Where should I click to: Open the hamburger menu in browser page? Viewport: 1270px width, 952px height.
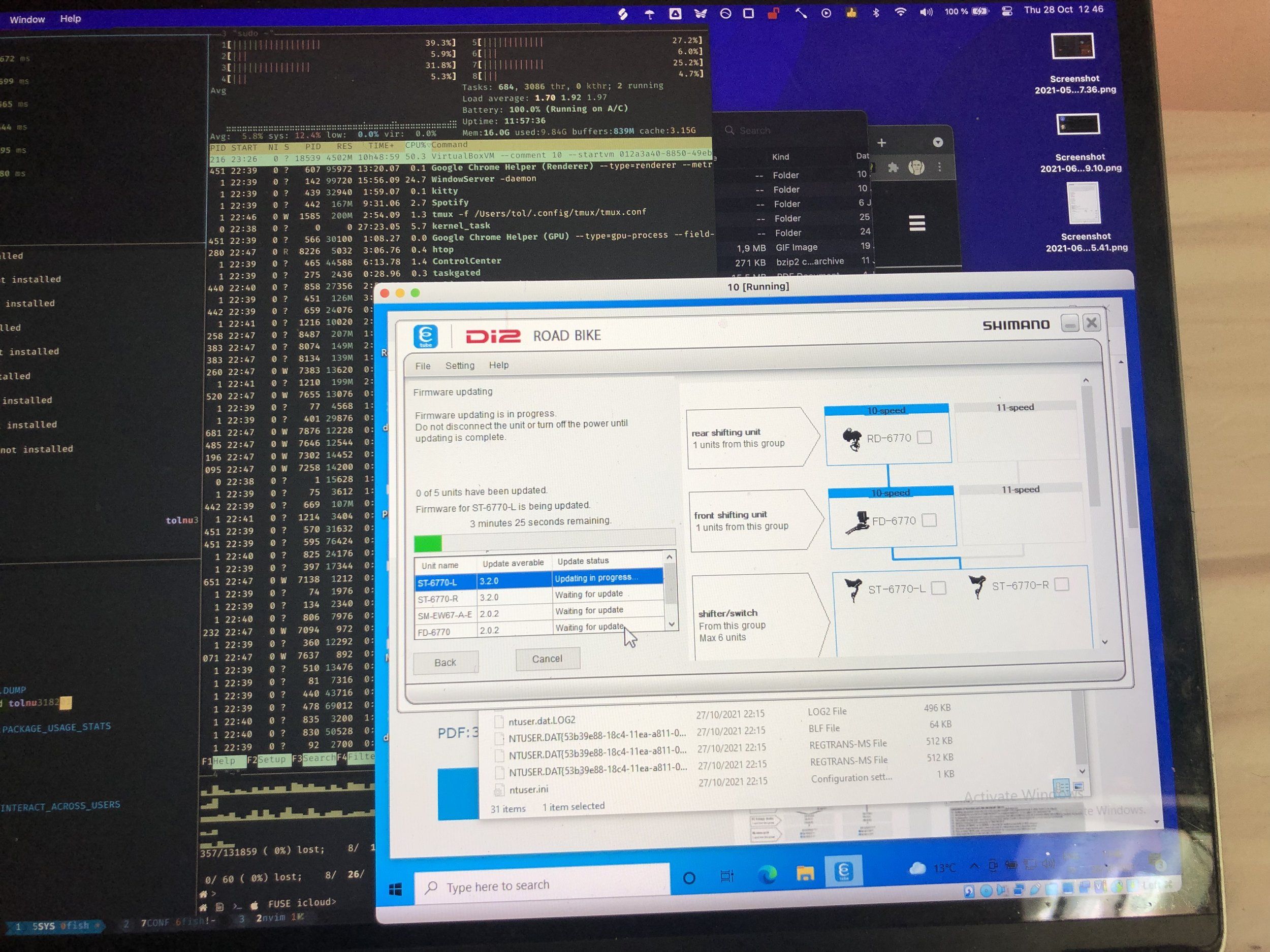(x=917, y=223)
